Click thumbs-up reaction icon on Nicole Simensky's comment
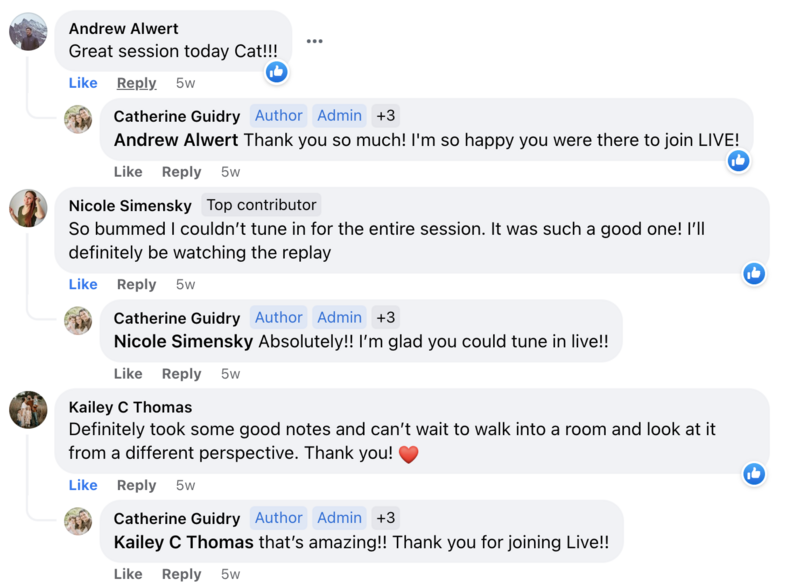The width and height of the screenshot is (800, 587). (x=754, y=274)
